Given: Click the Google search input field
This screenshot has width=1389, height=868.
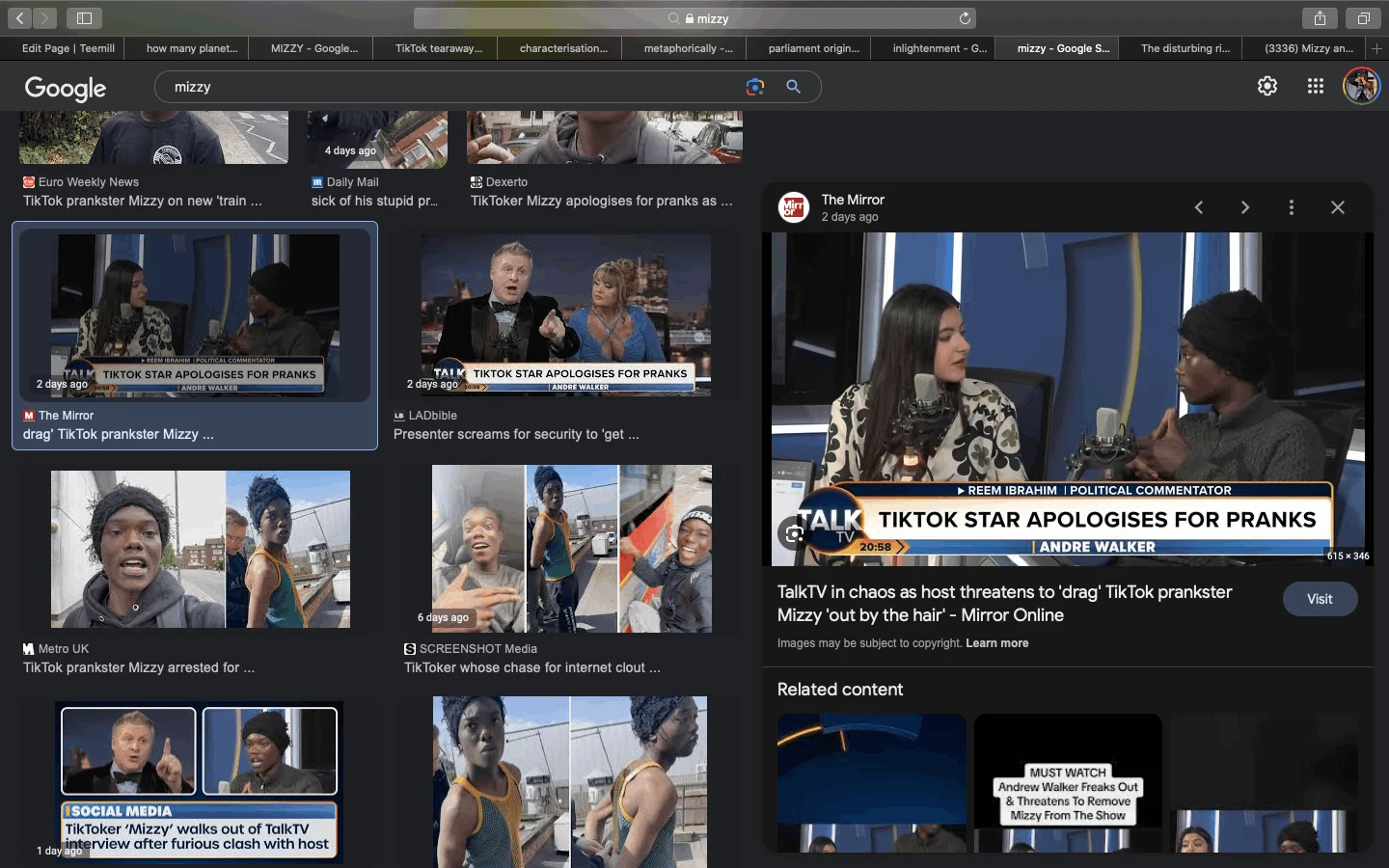Looking at the screenshot, I should (x=444, y=87).
